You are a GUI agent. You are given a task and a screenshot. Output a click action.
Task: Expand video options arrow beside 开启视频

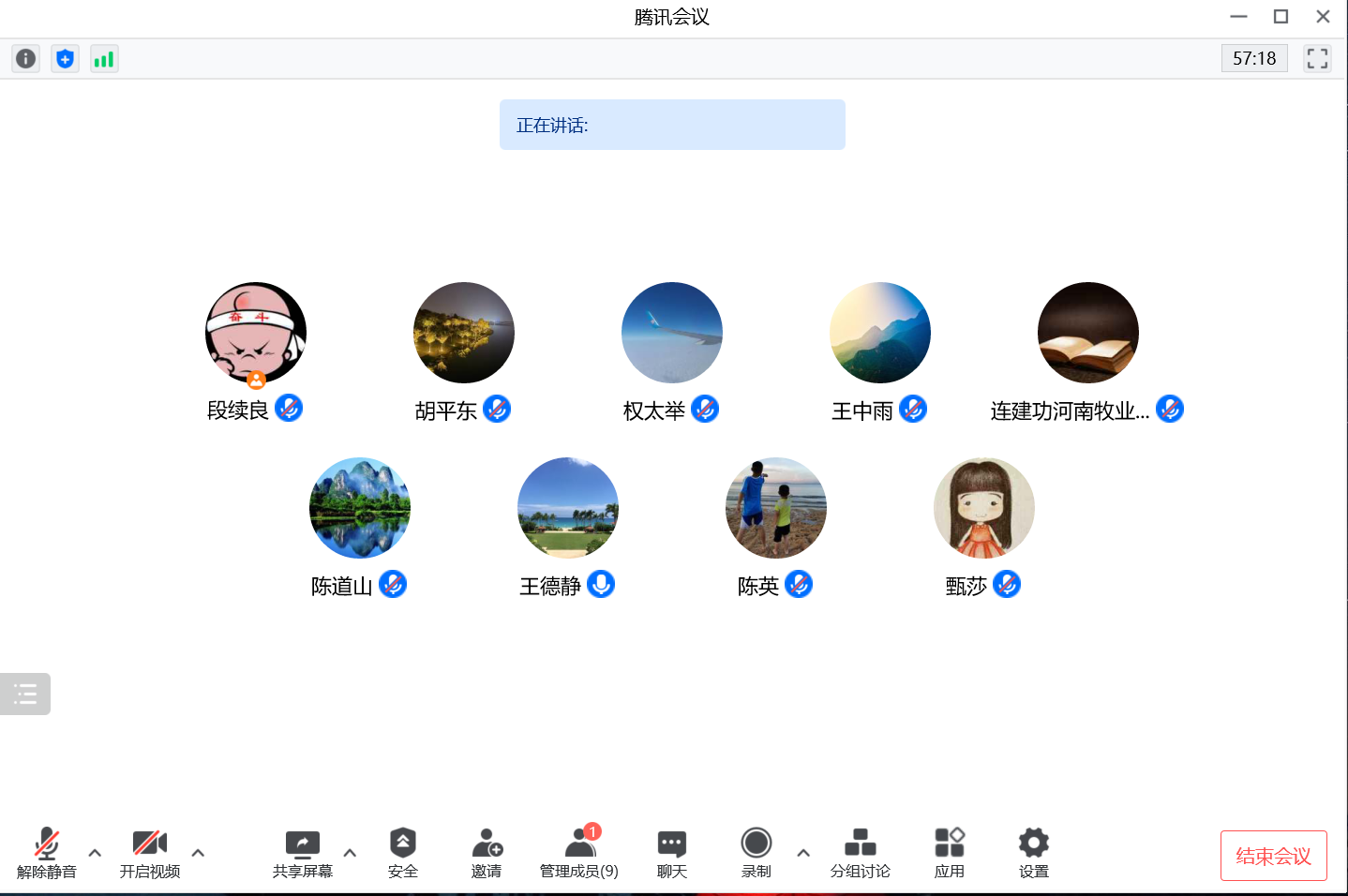[x=198, y=853]
